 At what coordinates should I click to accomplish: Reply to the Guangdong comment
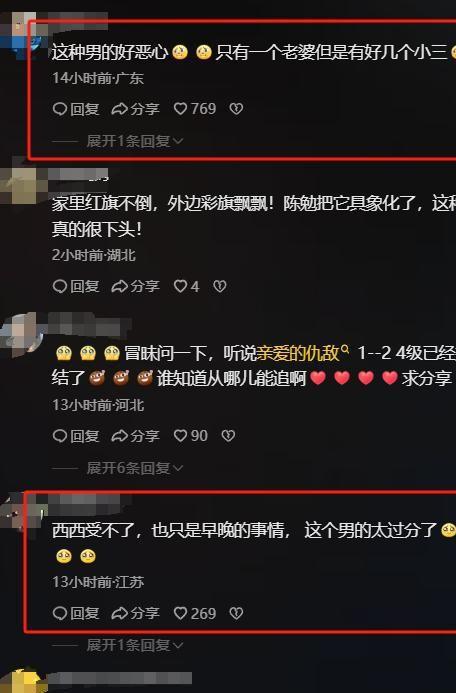coord(76,109)
